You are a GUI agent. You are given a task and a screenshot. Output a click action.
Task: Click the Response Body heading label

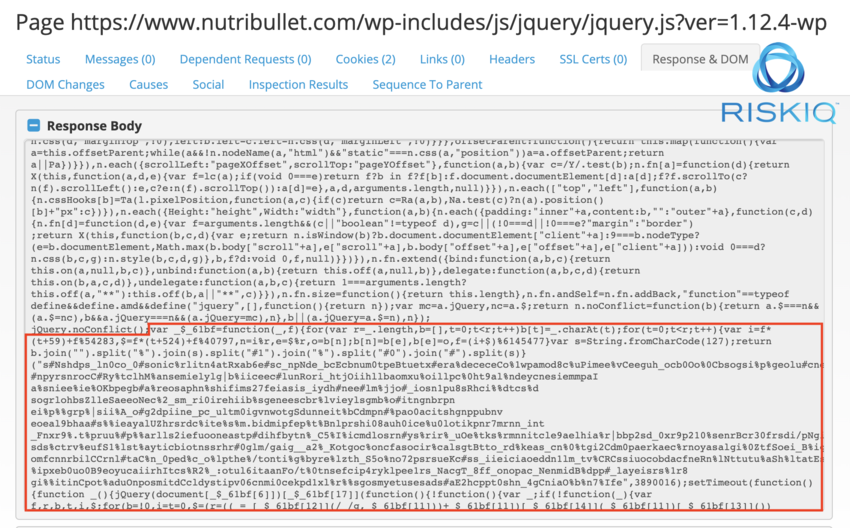(94, 126)
